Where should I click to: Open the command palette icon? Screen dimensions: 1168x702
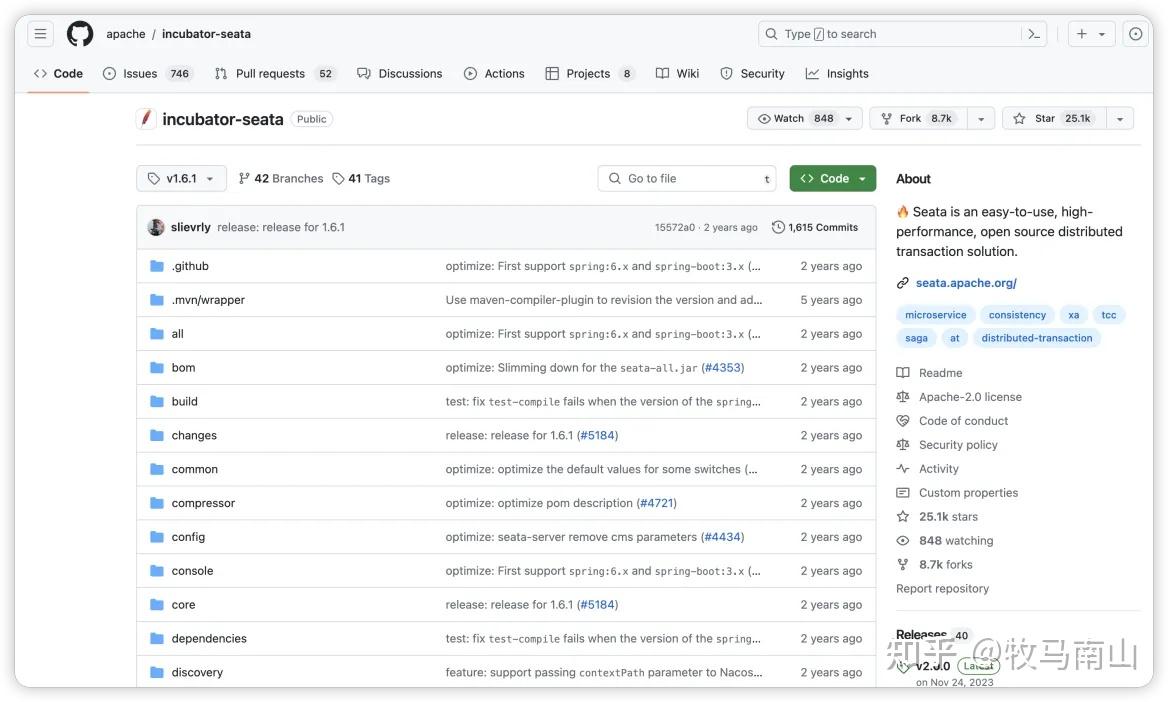pos(1034,34)
